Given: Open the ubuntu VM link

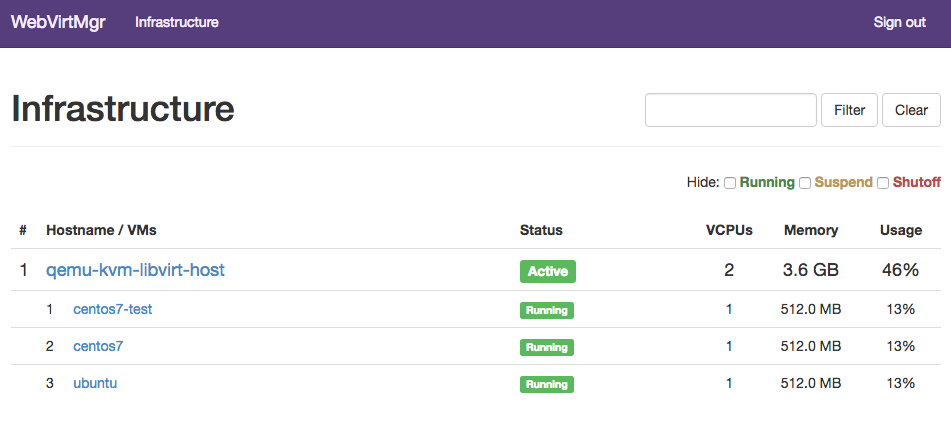Looking at the screenshot, I should pos(95,383).
